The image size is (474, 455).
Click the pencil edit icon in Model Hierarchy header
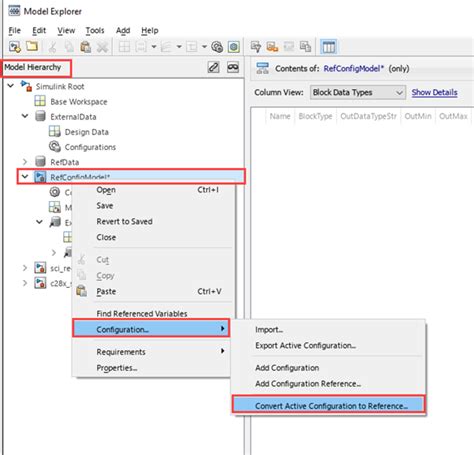point(213,67)
